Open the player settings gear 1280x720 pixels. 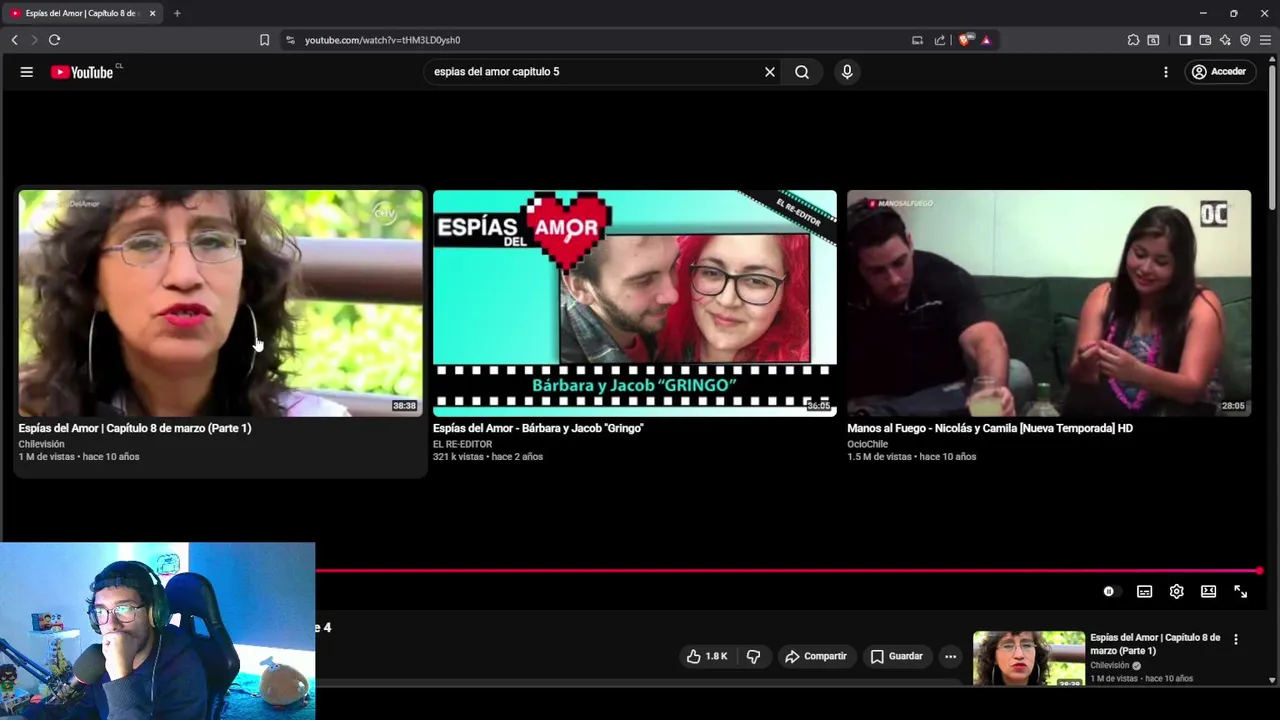coord(1176,592)
